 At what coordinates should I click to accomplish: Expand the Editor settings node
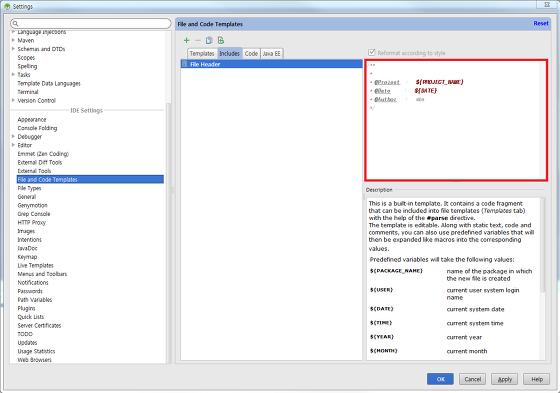coord(13,145)
